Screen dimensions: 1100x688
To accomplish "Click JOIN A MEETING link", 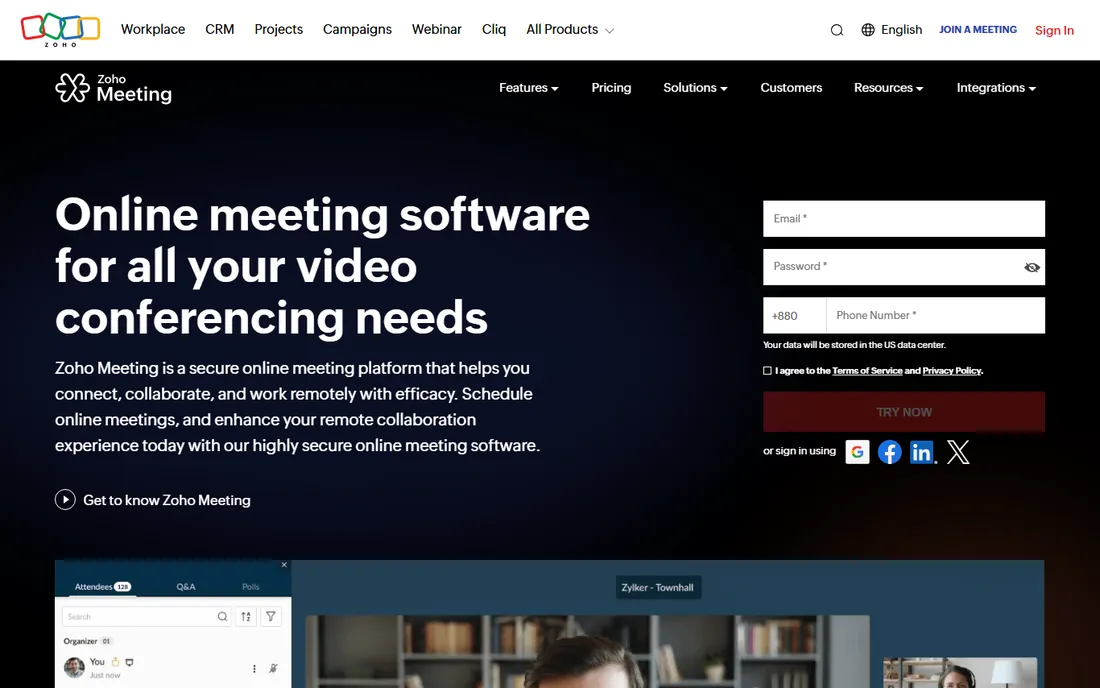I will pyautogui.click(x=977, y=29).
